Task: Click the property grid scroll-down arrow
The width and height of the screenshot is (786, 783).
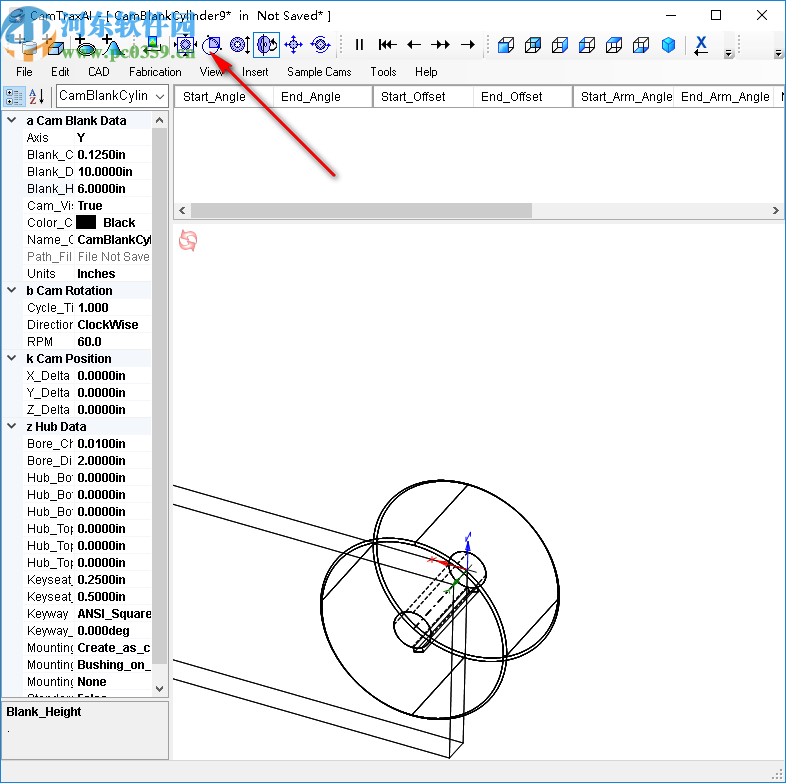Action: (x=159, y=689)
